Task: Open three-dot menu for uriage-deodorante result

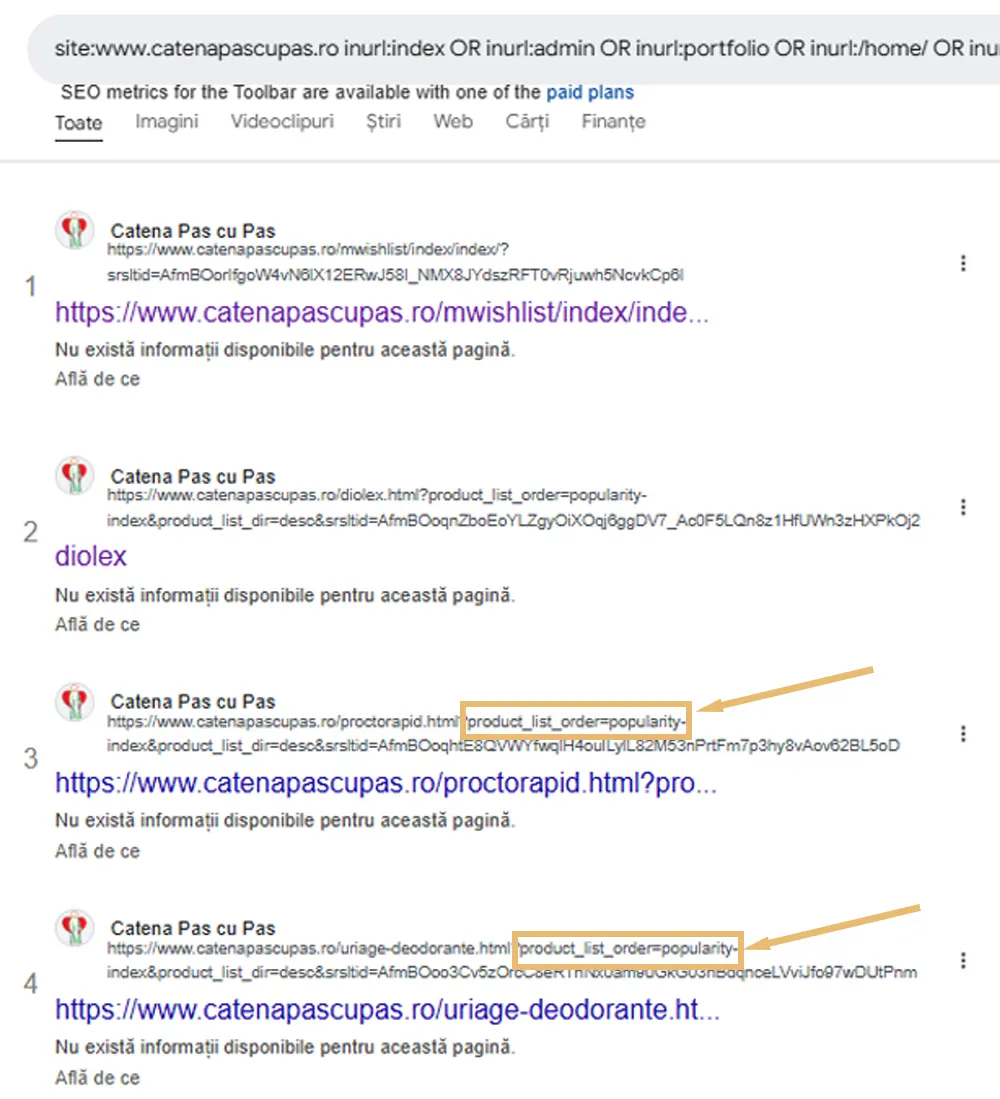Action: (x=963, y=961)
